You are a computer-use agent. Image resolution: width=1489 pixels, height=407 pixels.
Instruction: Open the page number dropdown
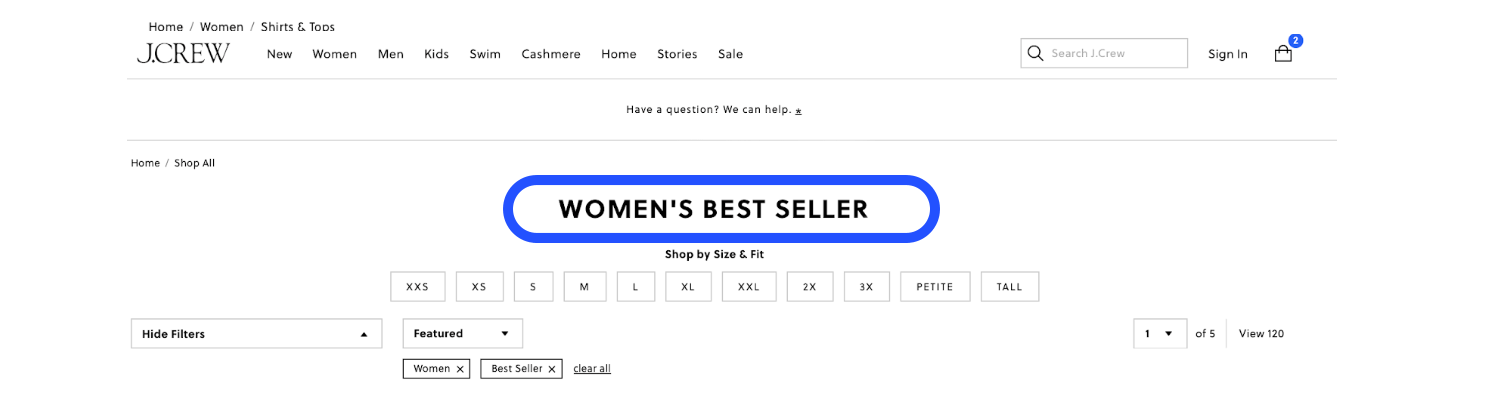(1159, 334)
